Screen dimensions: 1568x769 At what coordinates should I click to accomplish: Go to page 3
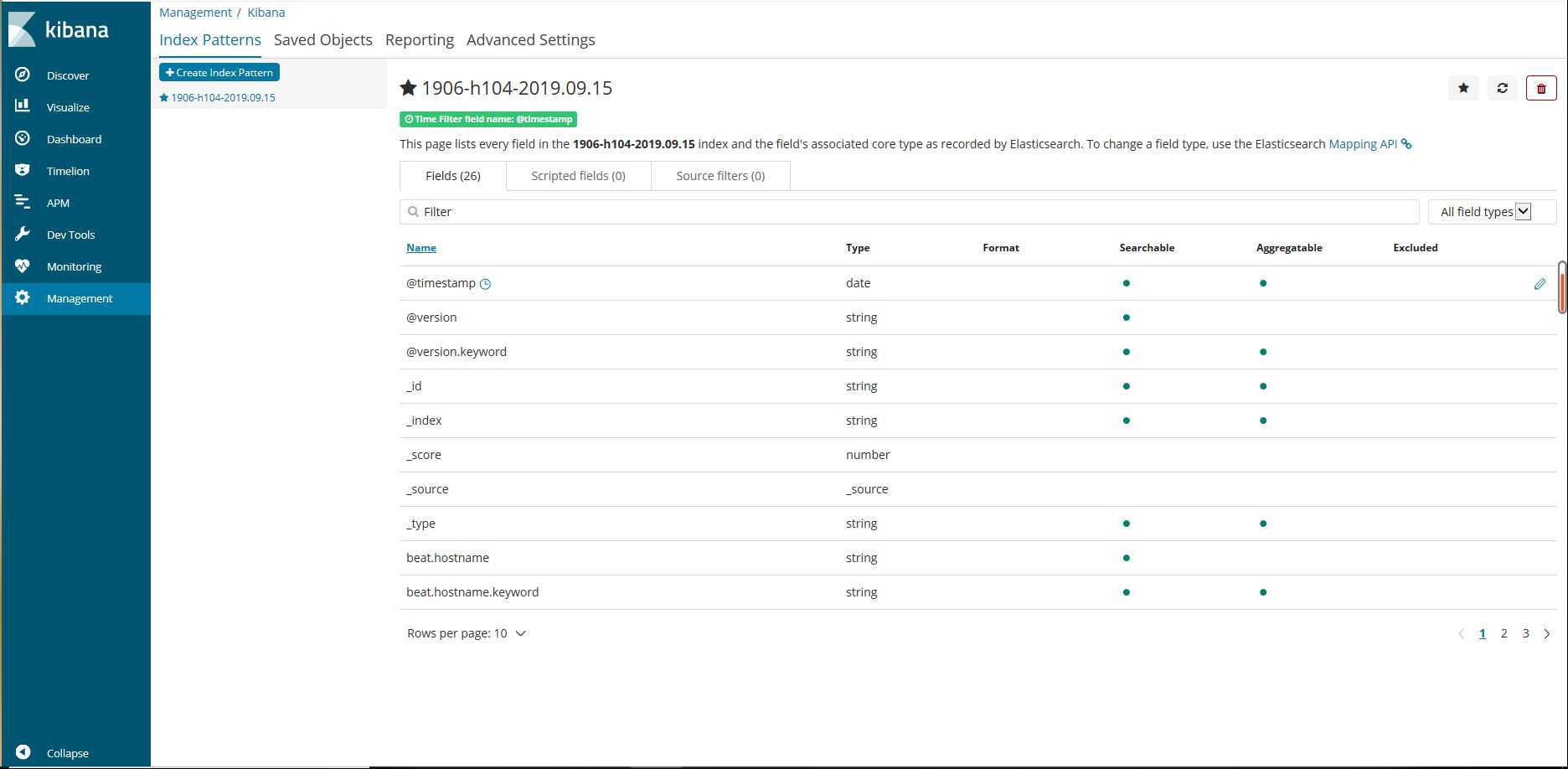coord(1526,633)
